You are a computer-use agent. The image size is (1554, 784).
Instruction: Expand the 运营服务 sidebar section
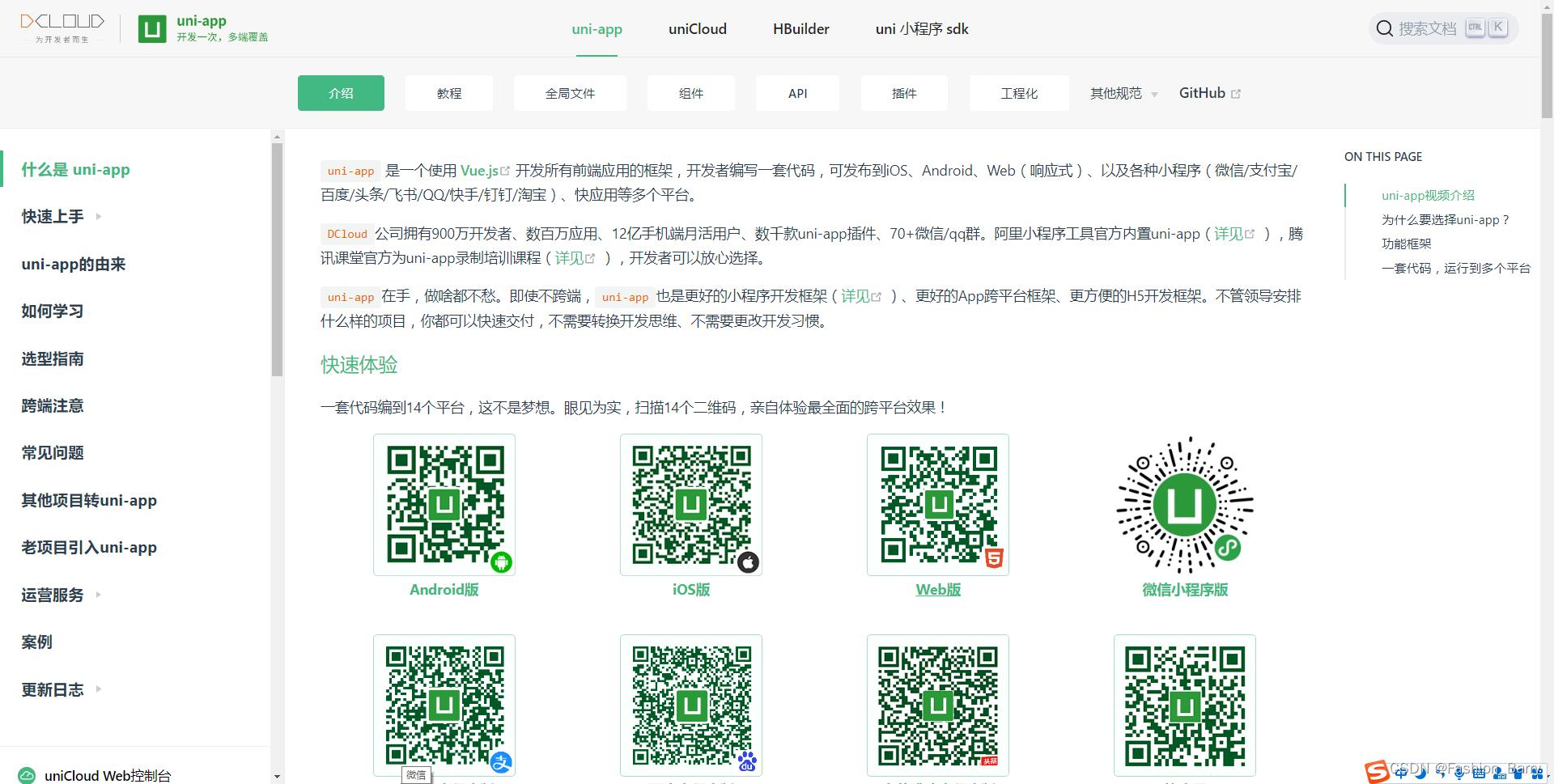tap(99, 595)
